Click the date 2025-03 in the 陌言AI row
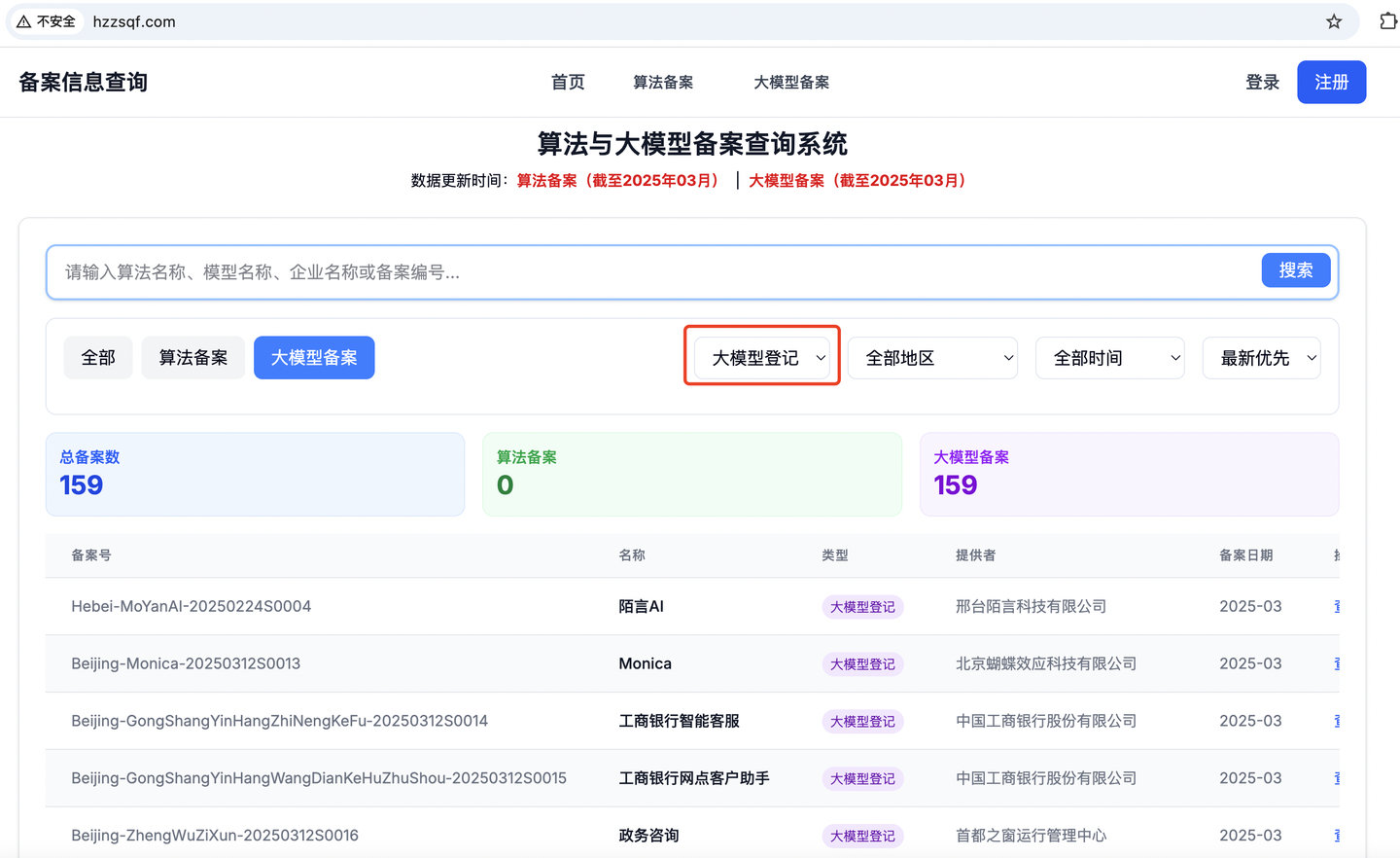Screen dimensions: 1400x858 (x=1250, y=606)
